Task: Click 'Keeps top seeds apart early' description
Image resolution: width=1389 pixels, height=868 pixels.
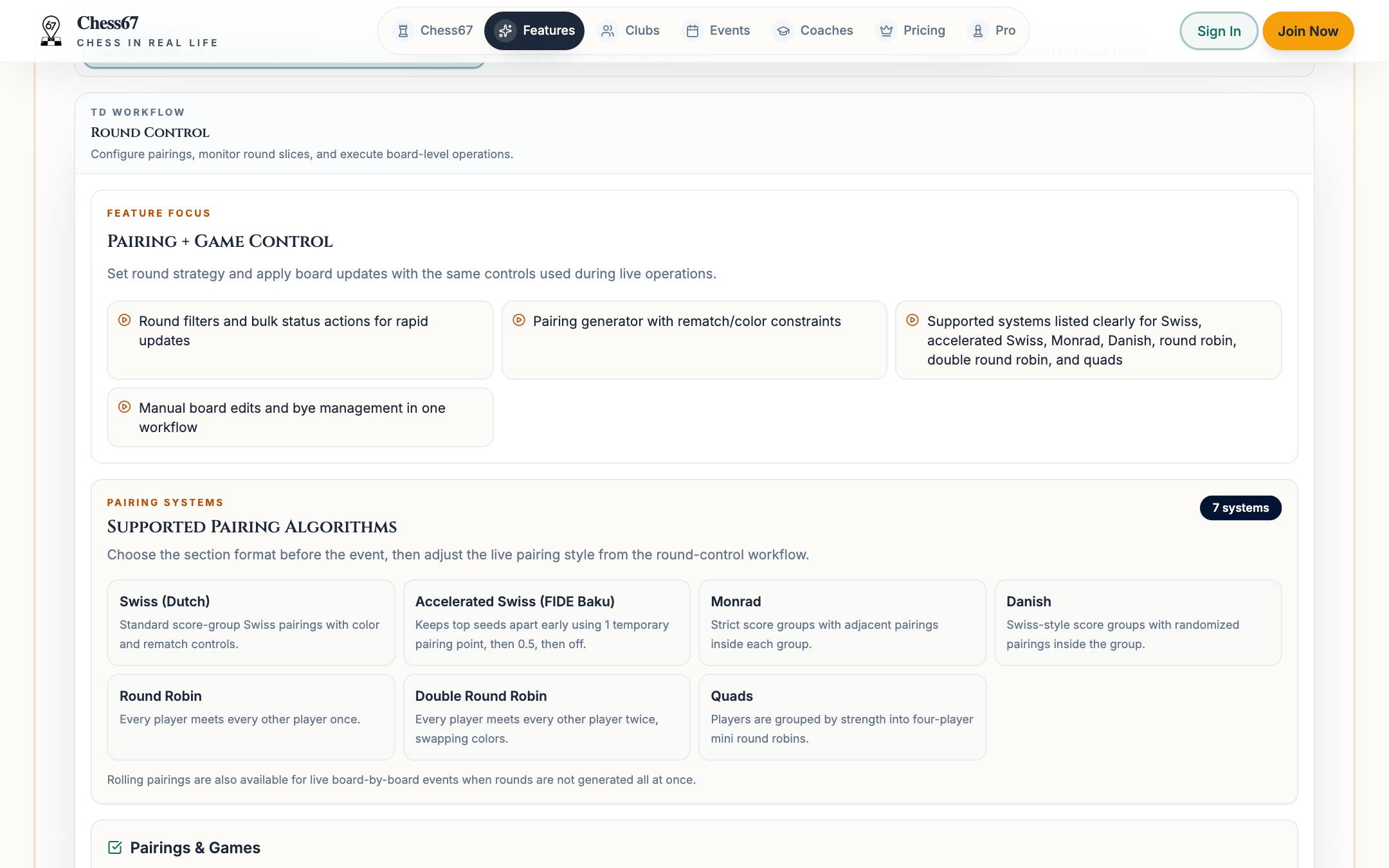Action: coord(542,635)
